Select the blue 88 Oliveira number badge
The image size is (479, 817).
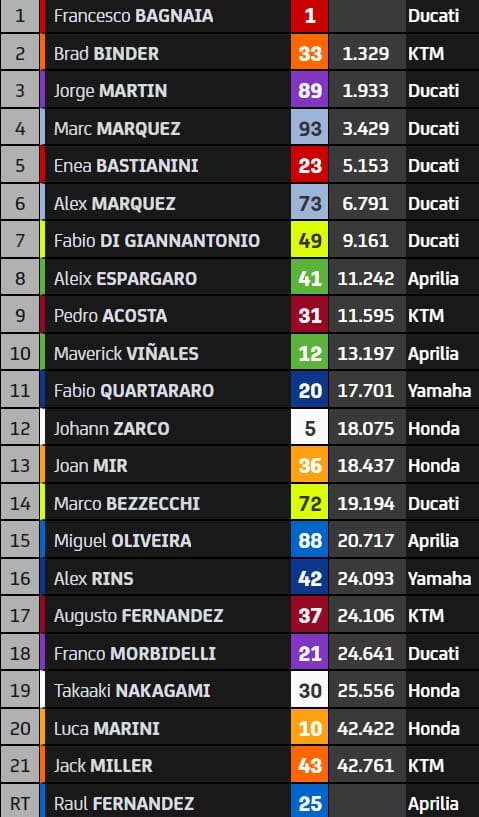[310, 541]
